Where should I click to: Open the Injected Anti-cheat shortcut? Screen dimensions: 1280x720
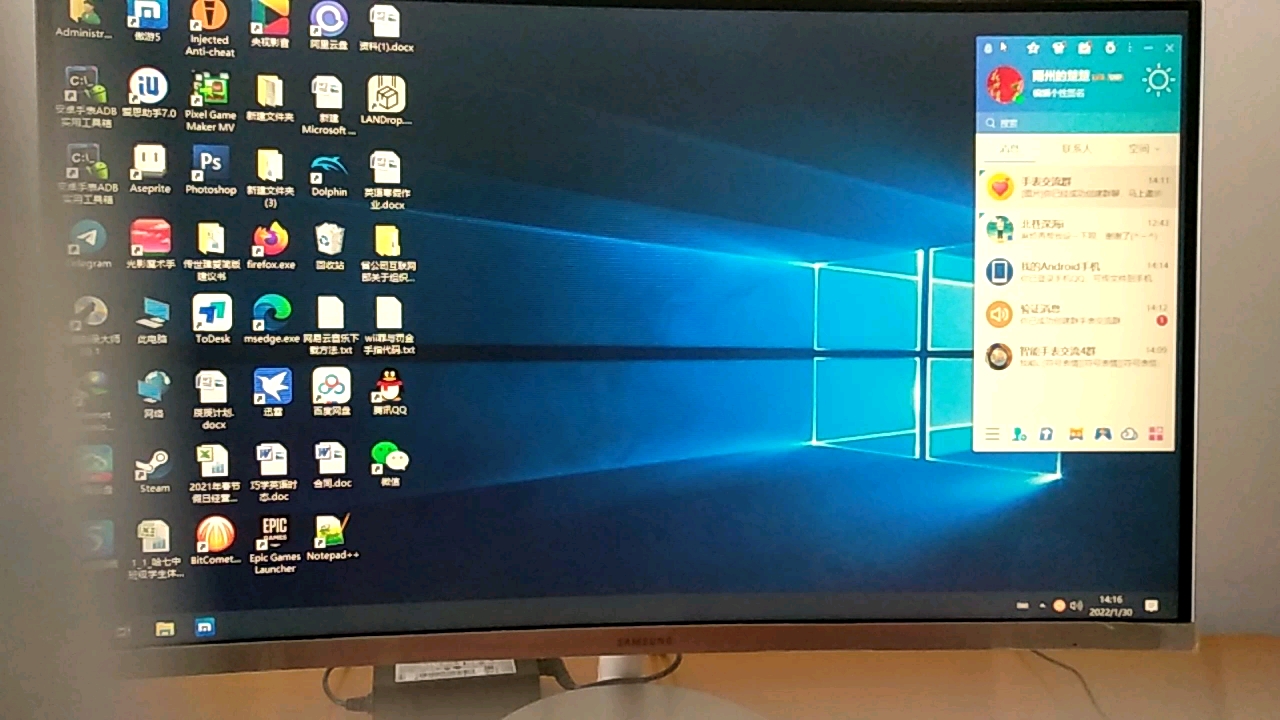[209, 28]
